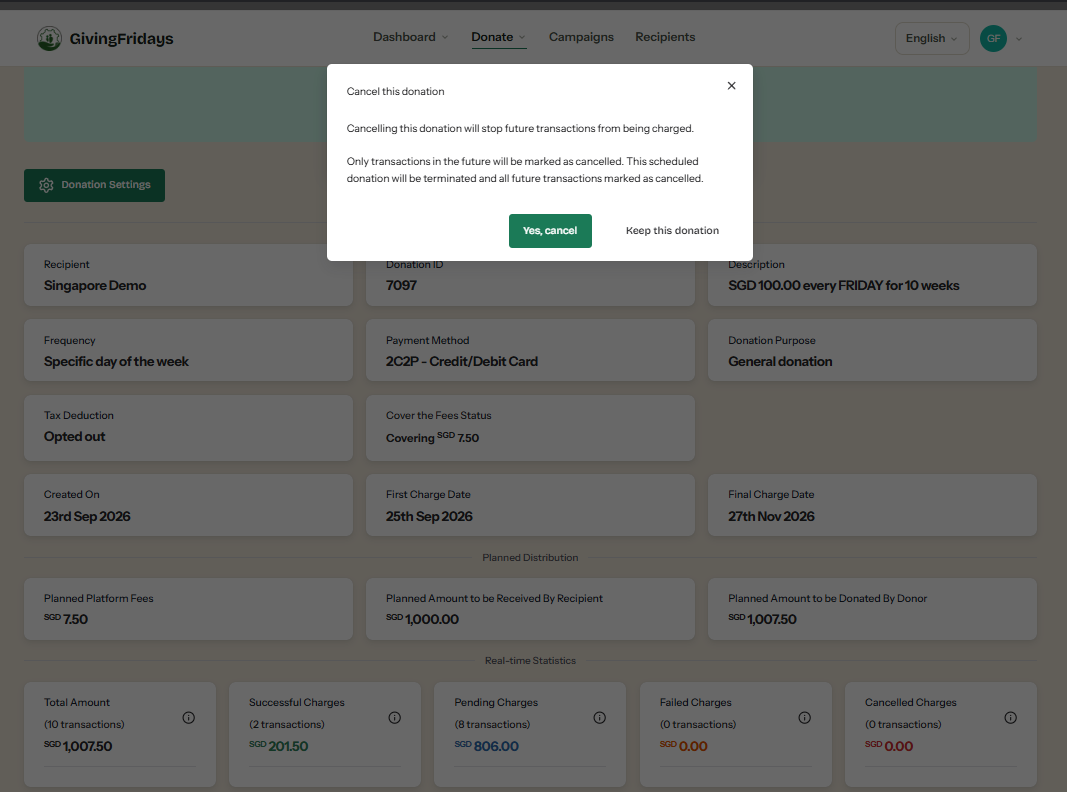Click Successful Charges amount SGD 201.50

point(278,746)
